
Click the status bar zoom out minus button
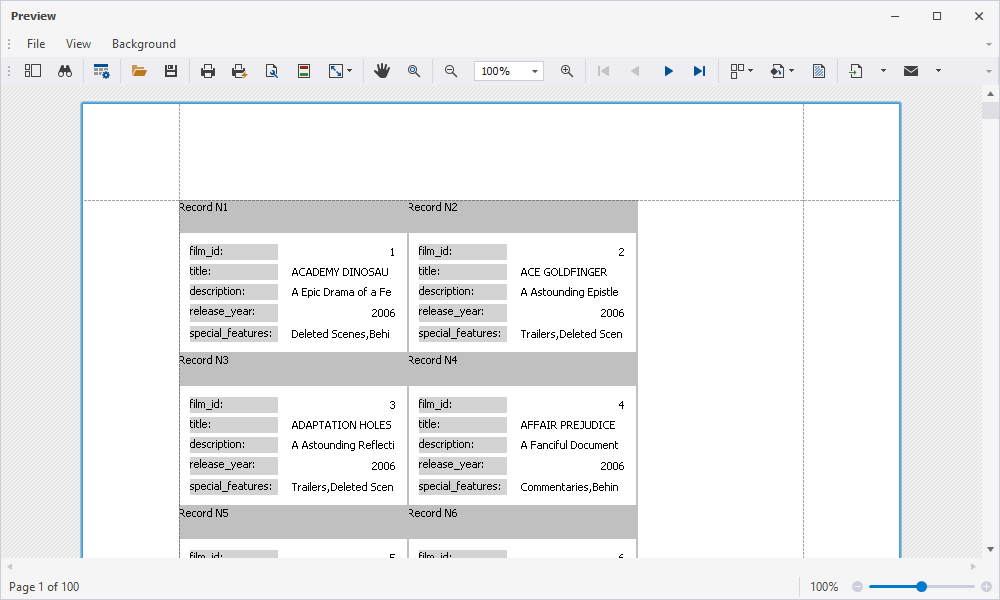point(857,587)
